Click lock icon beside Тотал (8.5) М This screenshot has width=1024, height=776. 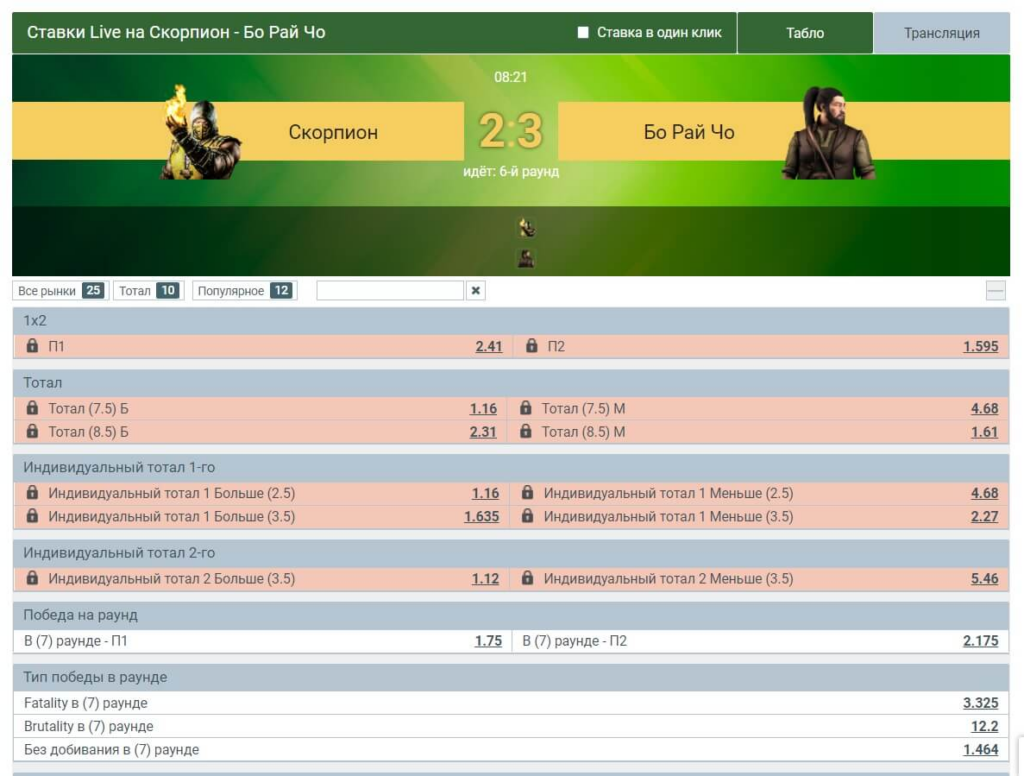pos(526,431)
